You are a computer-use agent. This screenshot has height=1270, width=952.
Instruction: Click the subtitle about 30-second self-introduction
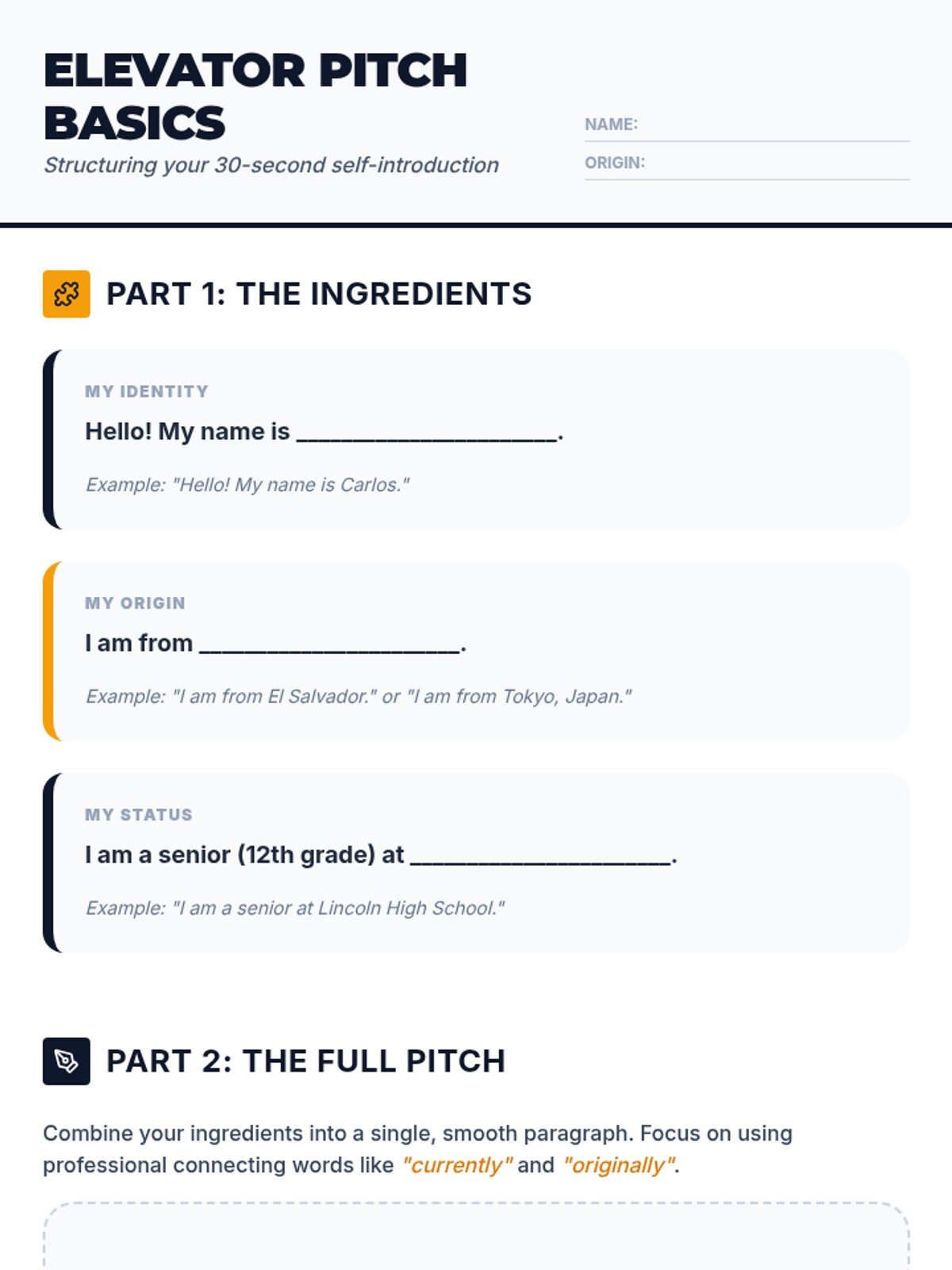pyautogui.click(x=271, y=165)
